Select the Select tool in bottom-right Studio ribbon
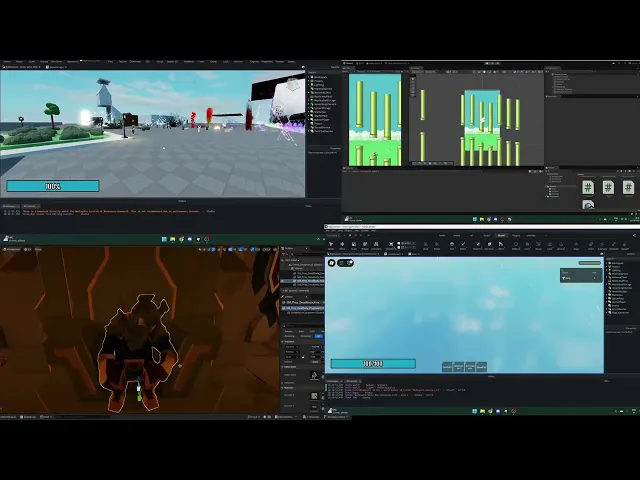Image resolution: width=640 pixels, height=480 pixels. point(331,245)
